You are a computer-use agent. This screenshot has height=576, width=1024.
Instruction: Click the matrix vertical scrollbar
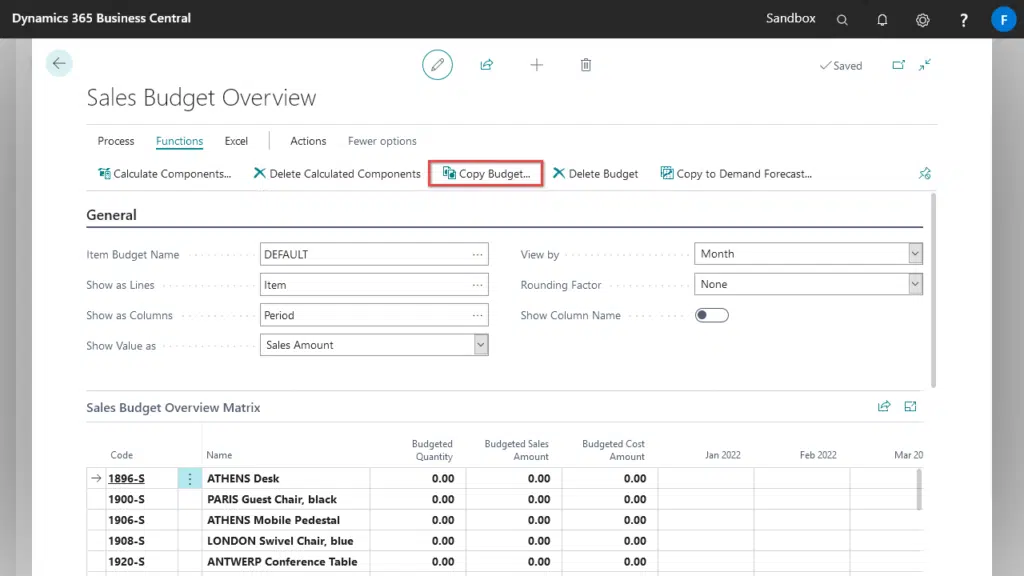(x=919, y=488)
